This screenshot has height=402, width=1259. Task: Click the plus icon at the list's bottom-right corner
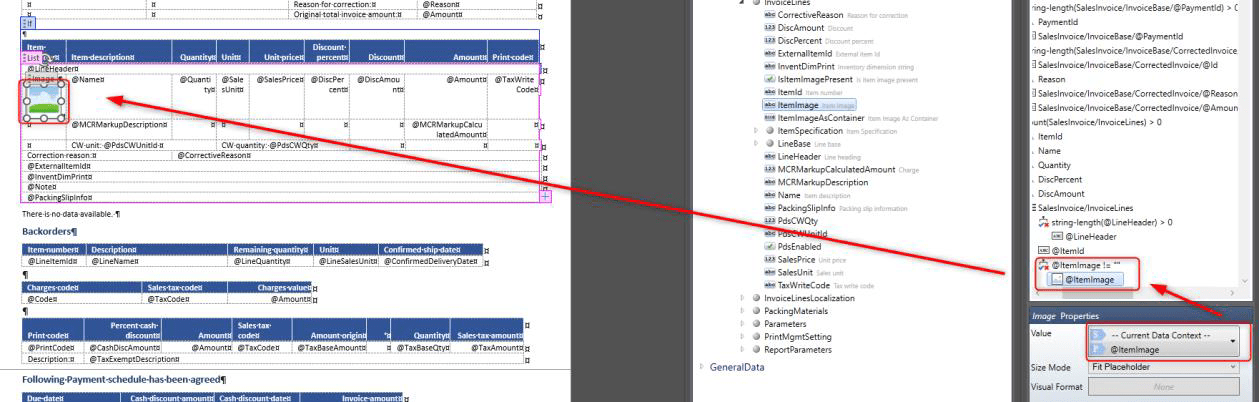[545, 197]
